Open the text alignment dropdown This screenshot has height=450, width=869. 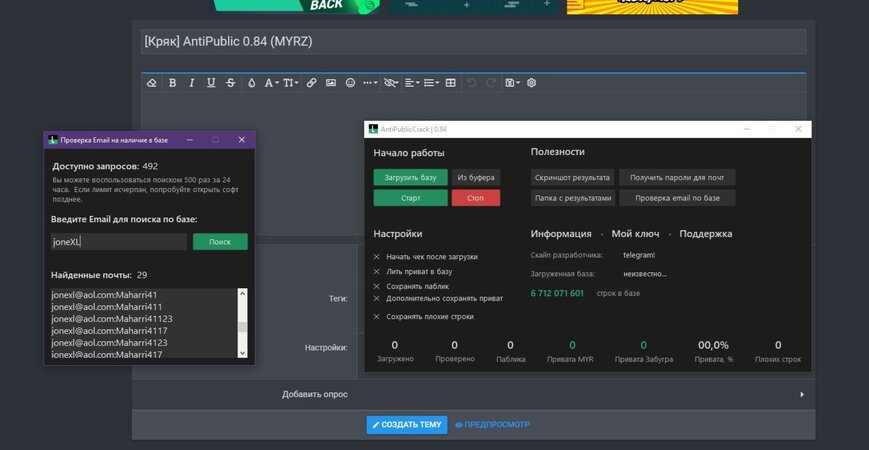(412, 83)
